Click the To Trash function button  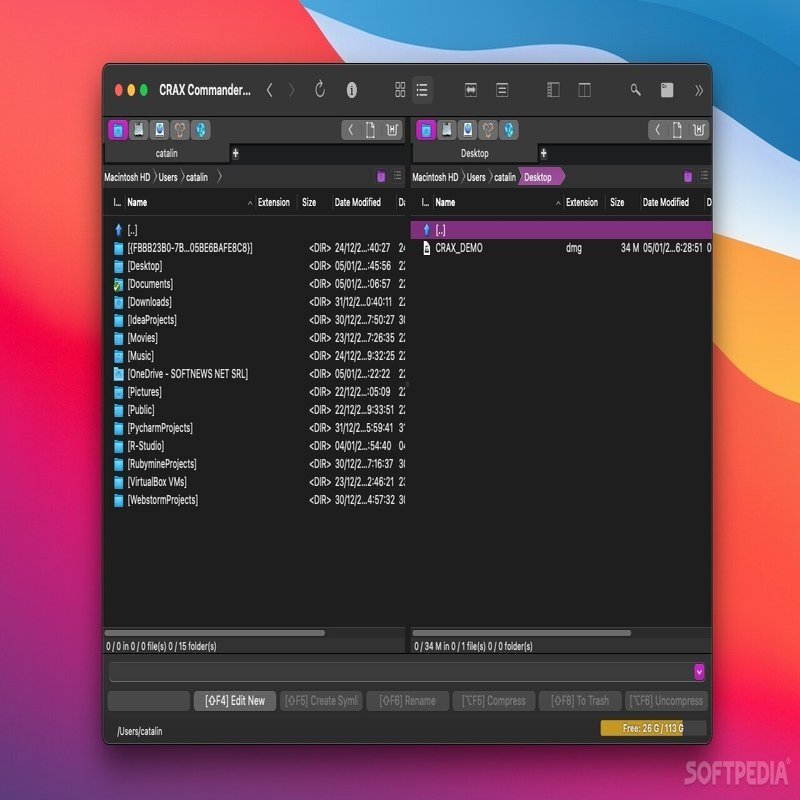point(580,701)
